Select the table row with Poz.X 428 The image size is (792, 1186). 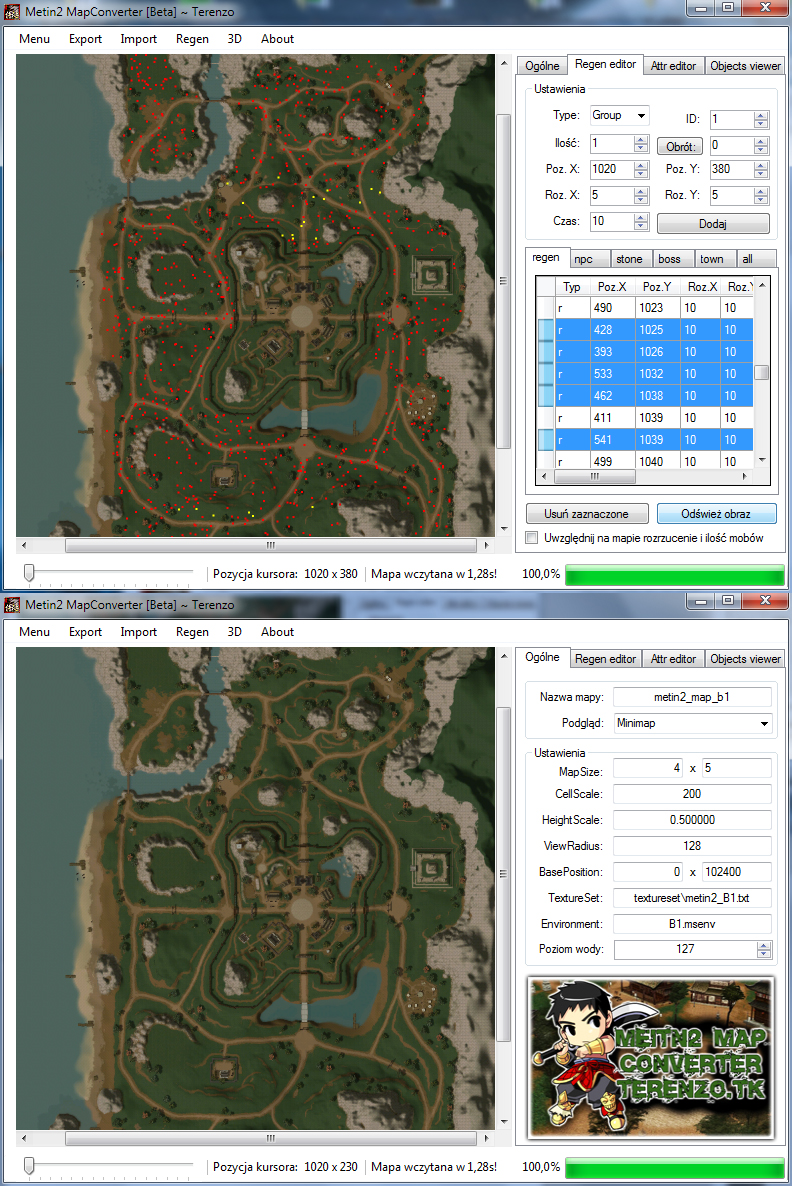pos(644,330)
